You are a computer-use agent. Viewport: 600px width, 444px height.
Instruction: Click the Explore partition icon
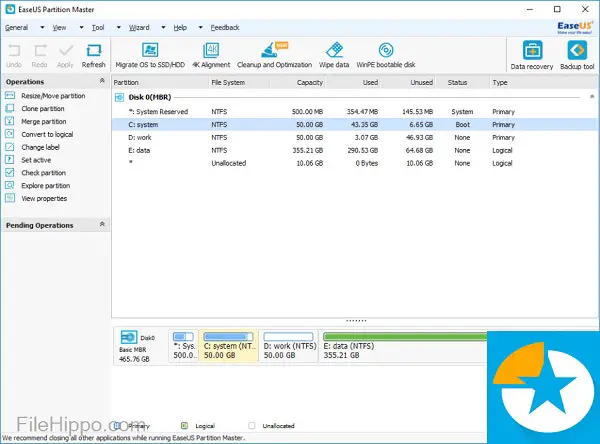click(10, 185)
